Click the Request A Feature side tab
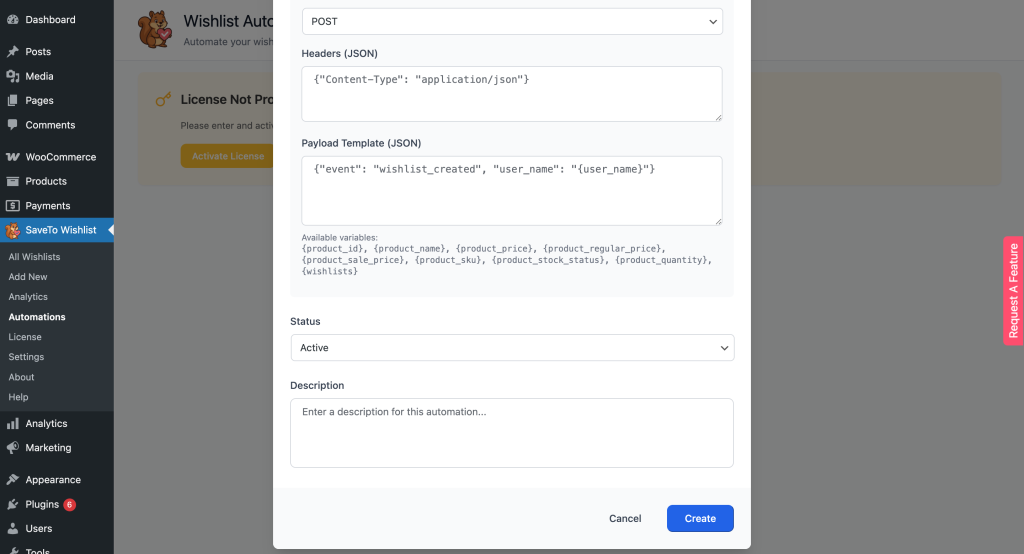The height and width of the screenshot is (554, 1024). 1013,290
